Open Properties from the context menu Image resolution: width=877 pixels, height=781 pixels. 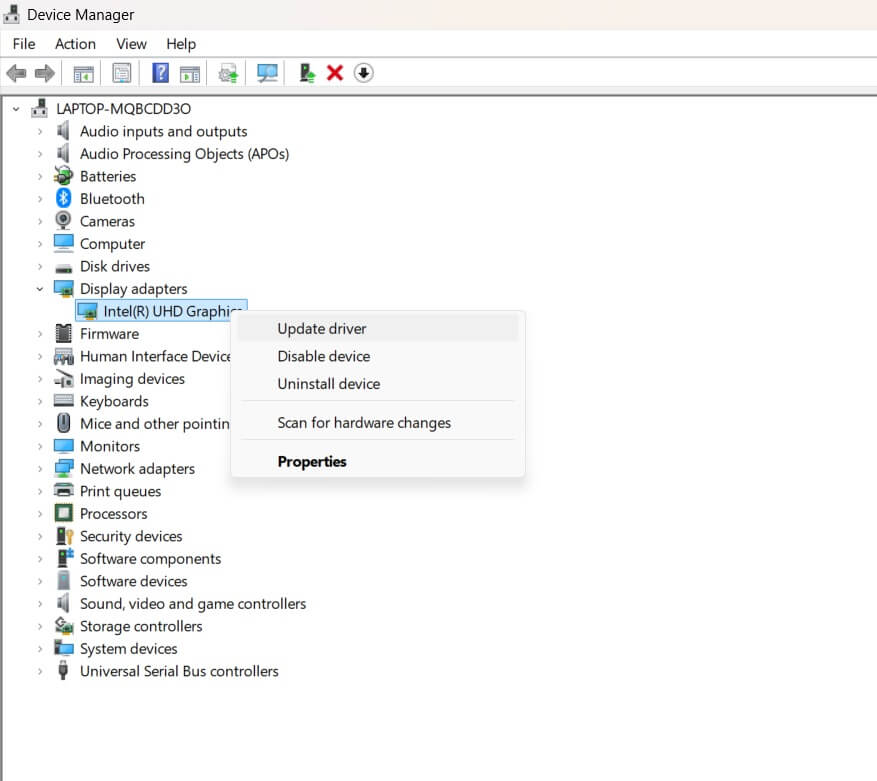click(312, 462)
